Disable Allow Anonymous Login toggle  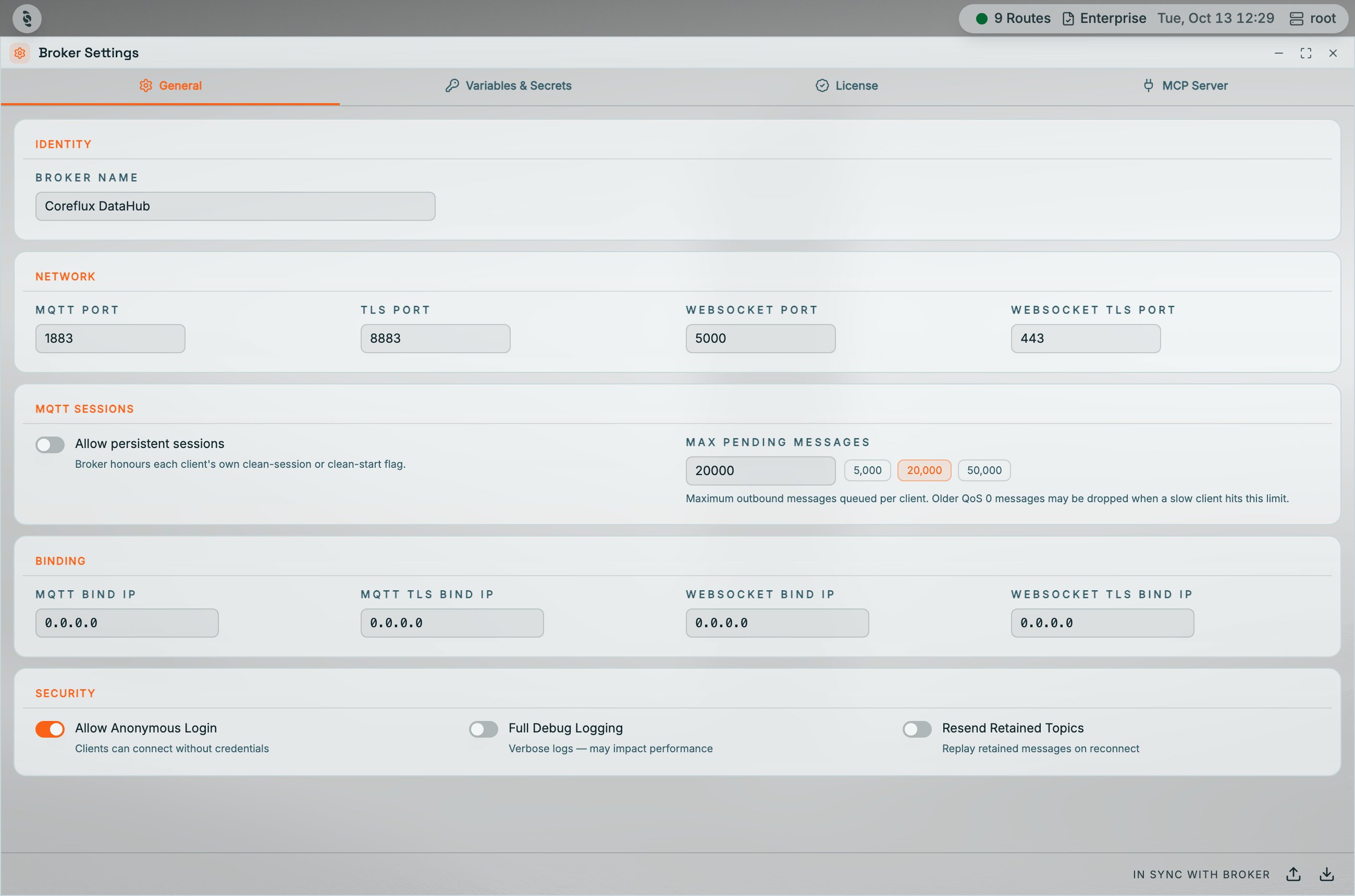point(50,729)
